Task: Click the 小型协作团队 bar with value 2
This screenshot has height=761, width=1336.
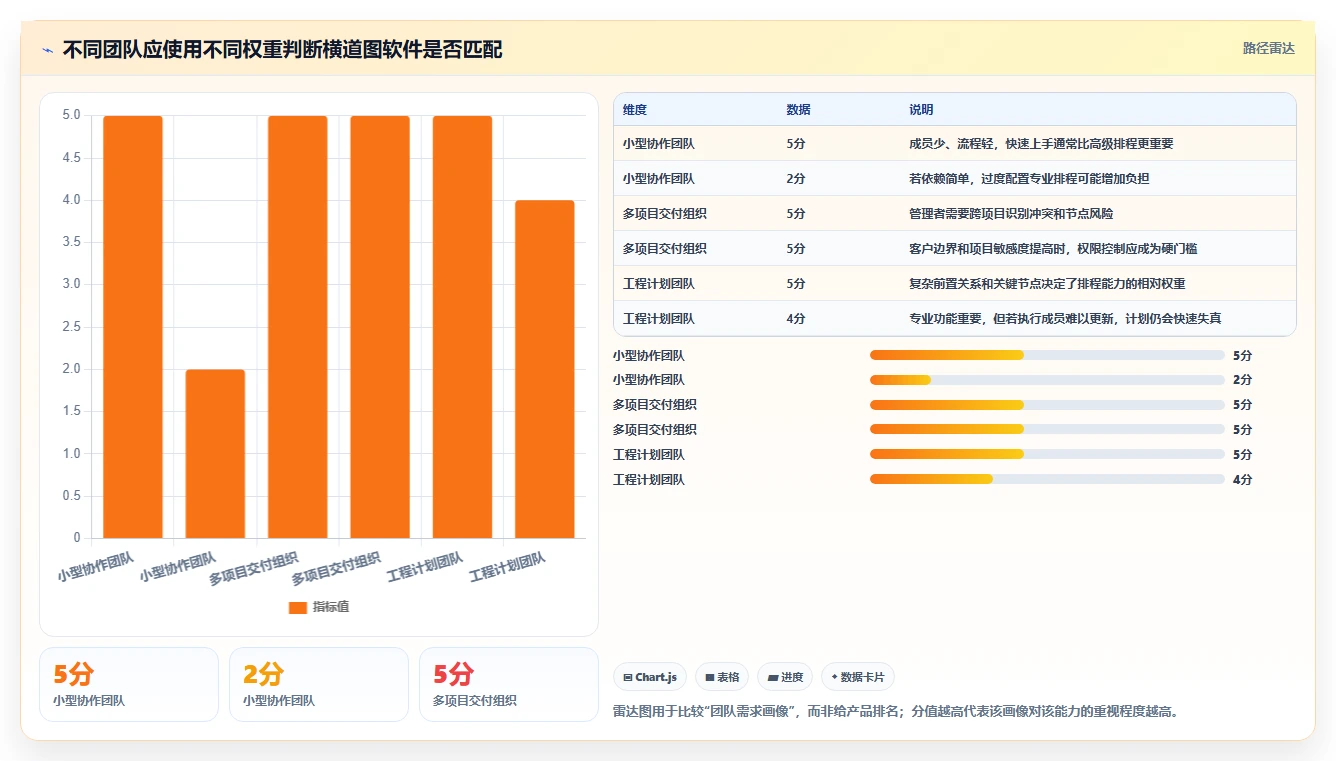Action: 215,454
